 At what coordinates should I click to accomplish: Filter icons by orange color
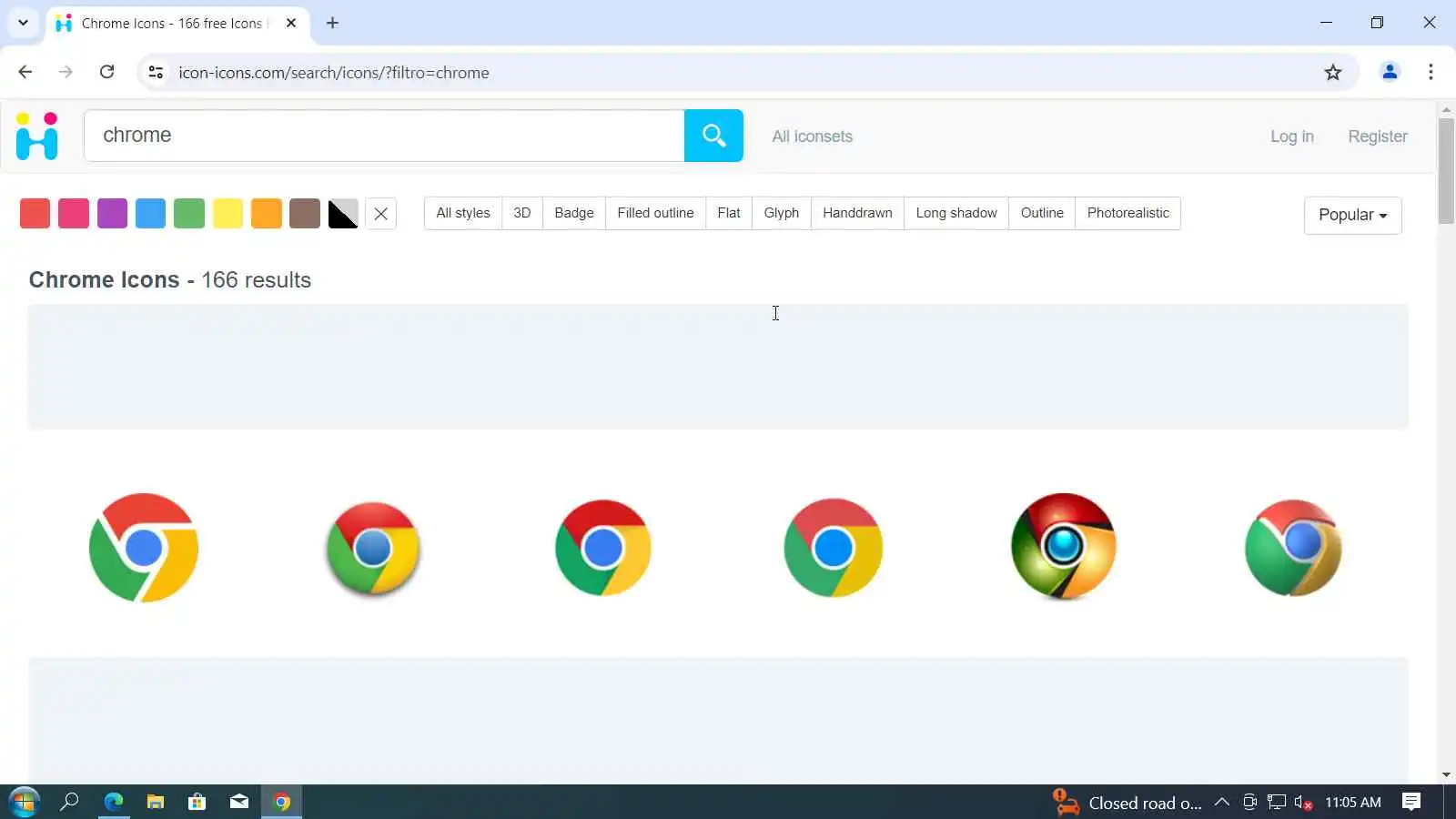(x=267, y=214)
